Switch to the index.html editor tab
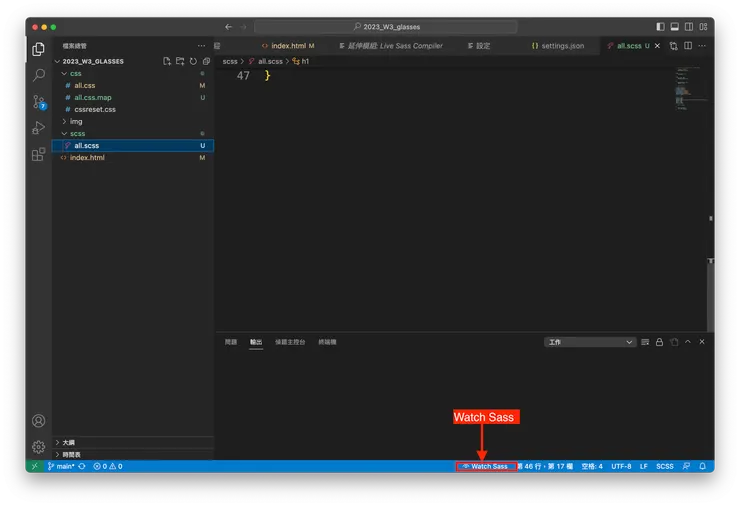This screenshot has width=740, height=506. [x=287, y=46]
